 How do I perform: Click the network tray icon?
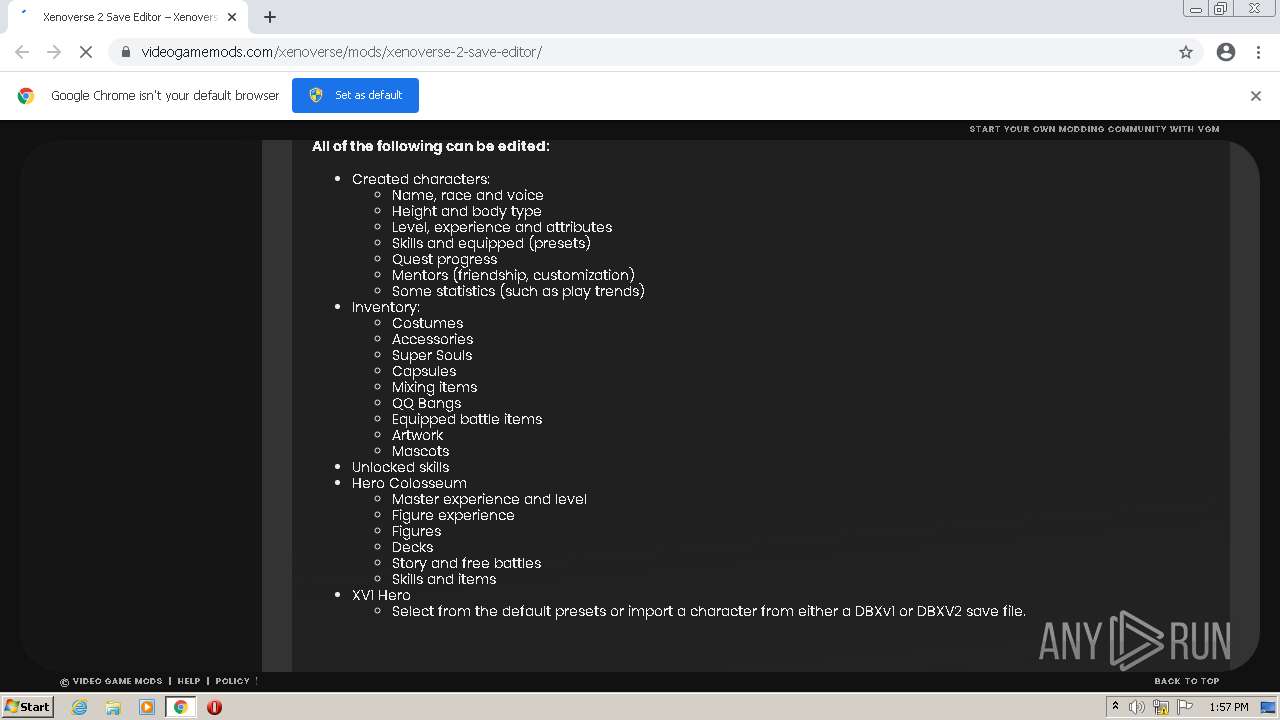[x=1161, y=707]
